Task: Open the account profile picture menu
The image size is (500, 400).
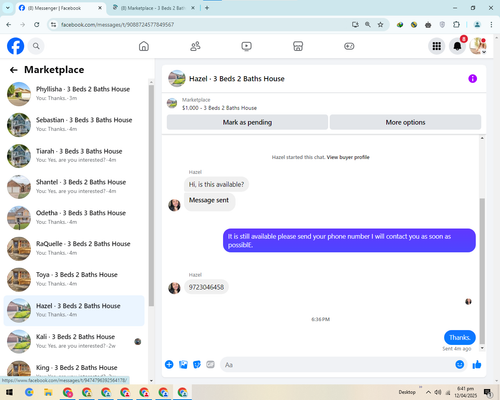Action: (478, 46)
